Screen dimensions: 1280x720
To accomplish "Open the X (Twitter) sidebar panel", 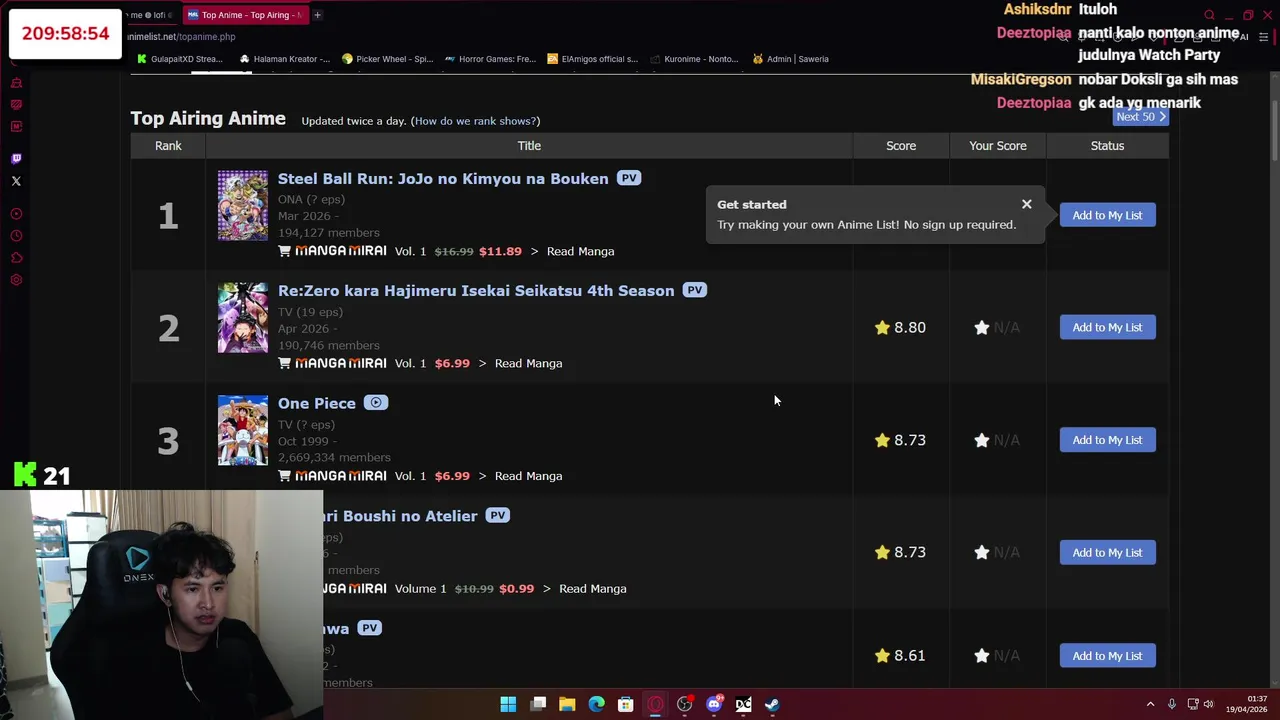I will [x=16, y=181].
